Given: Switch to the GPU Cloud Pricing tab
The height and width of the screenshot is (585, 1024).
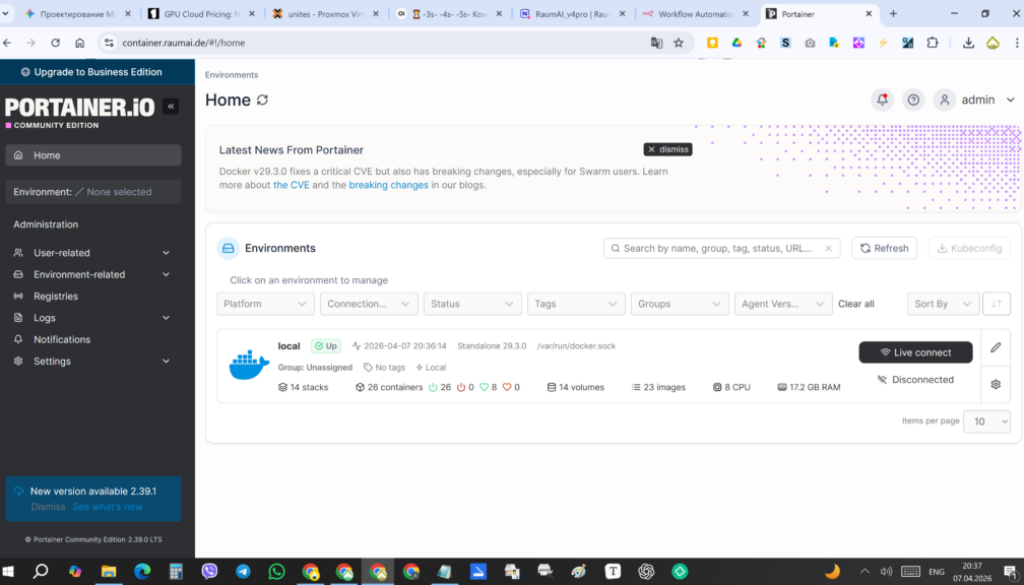Looking at the screenshot, I should click(201, 14).
